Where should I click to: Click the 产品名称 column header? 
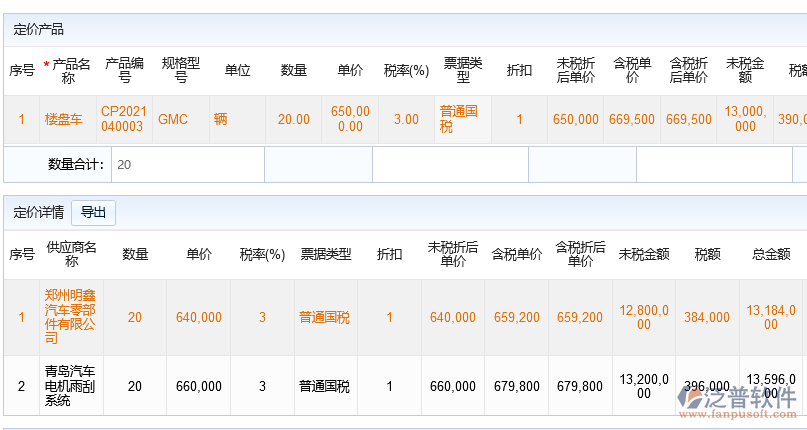[x=68, y=70]
